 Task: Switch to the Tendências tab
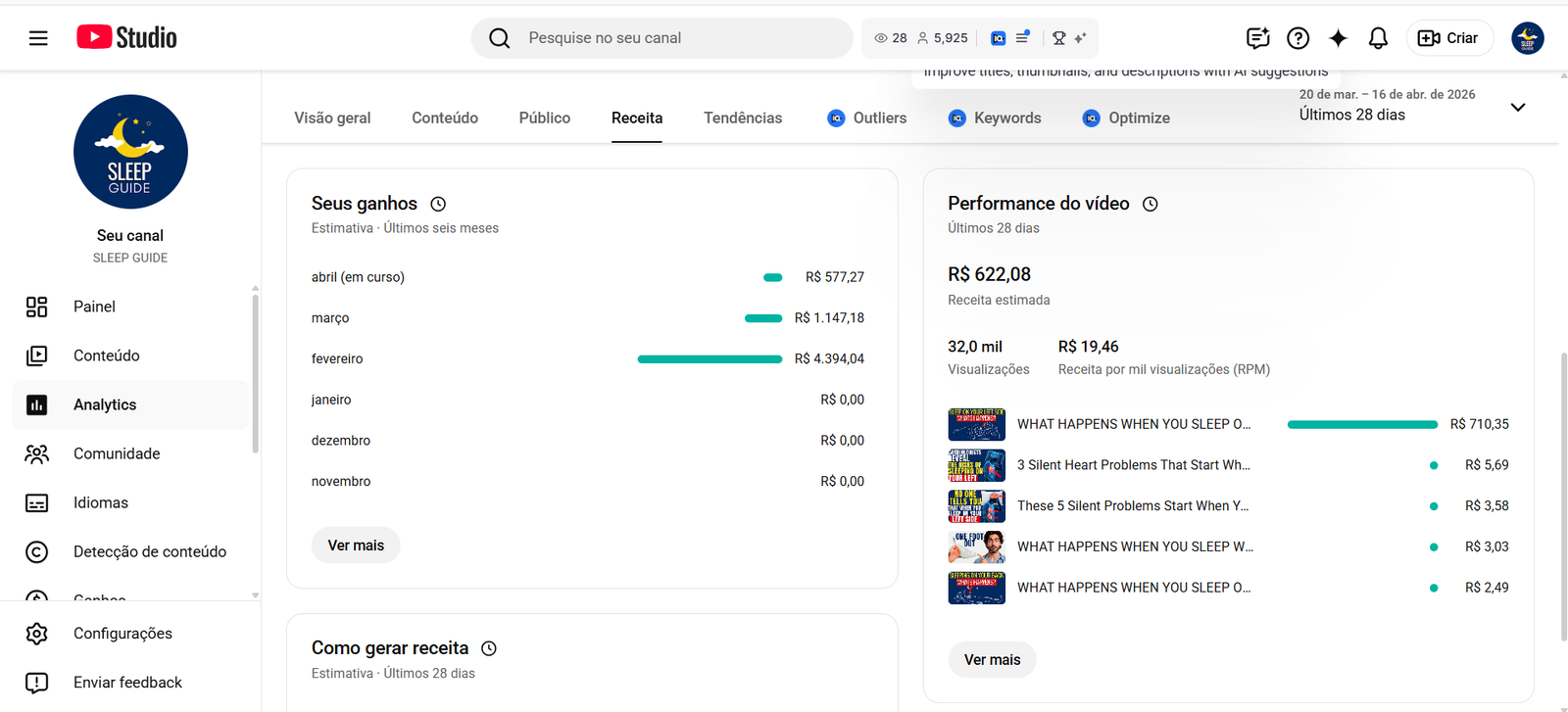click(742, 118)
